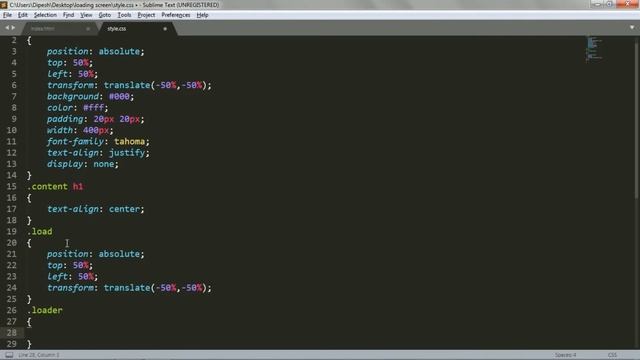The width and height of the screenshot is (640, 360).
Task: Open the Selection menu
Action: click(45, 15)
